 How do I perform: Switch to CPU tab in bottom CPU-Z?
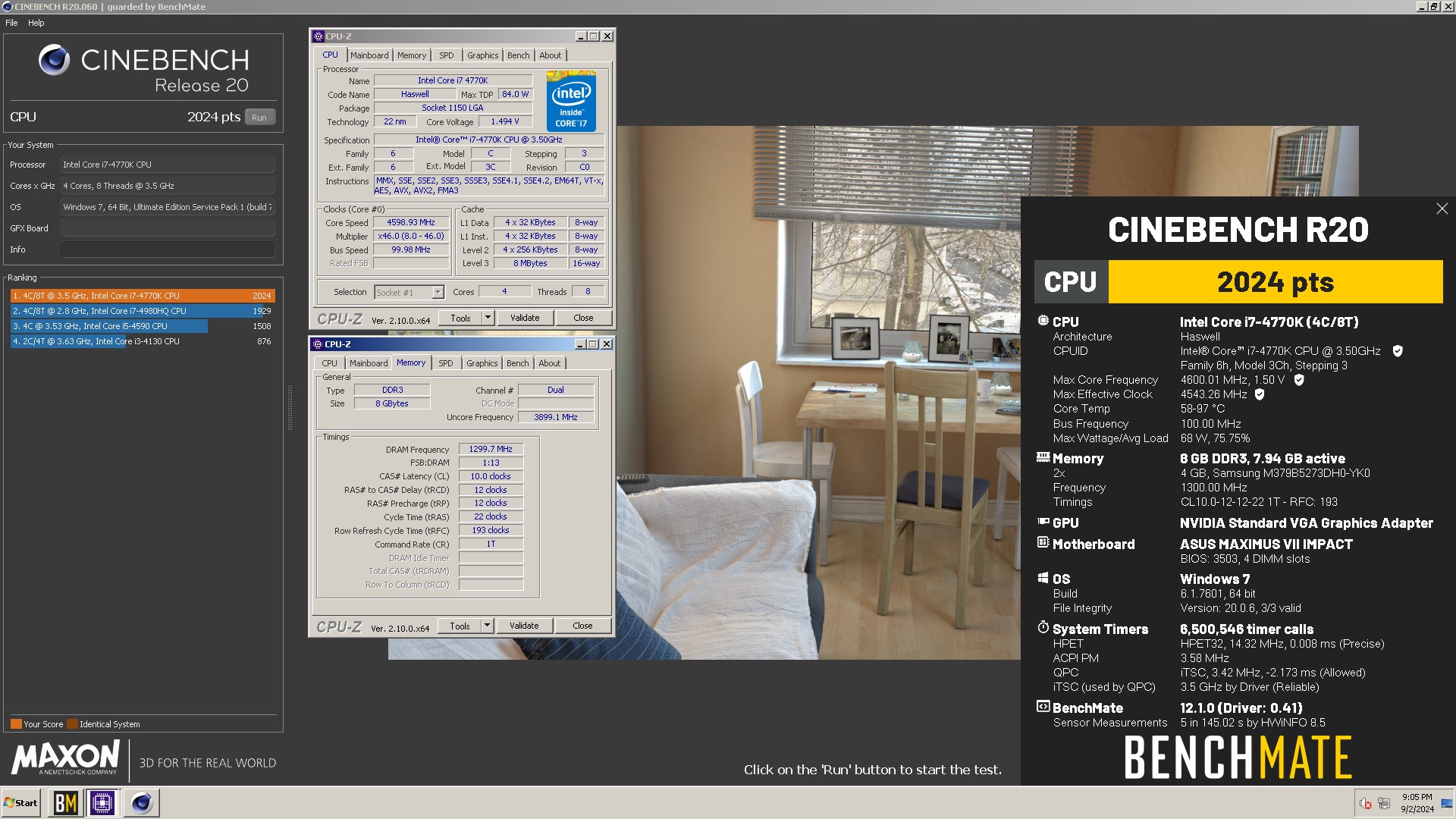pos(329,363)
